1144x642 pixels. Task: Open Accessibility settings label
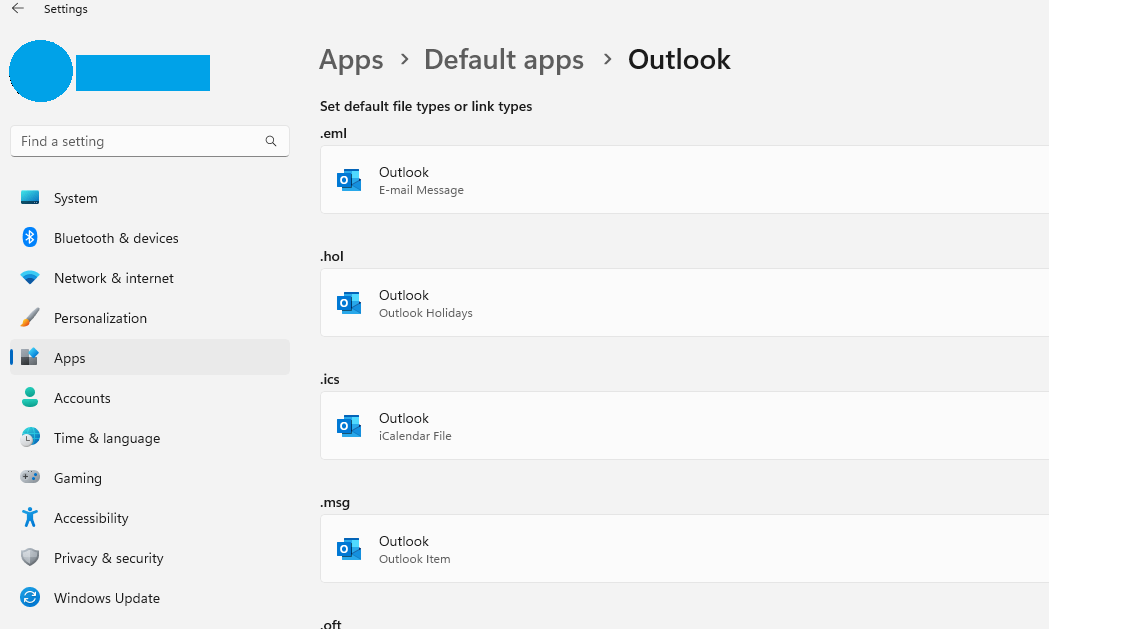click(91, 519)
